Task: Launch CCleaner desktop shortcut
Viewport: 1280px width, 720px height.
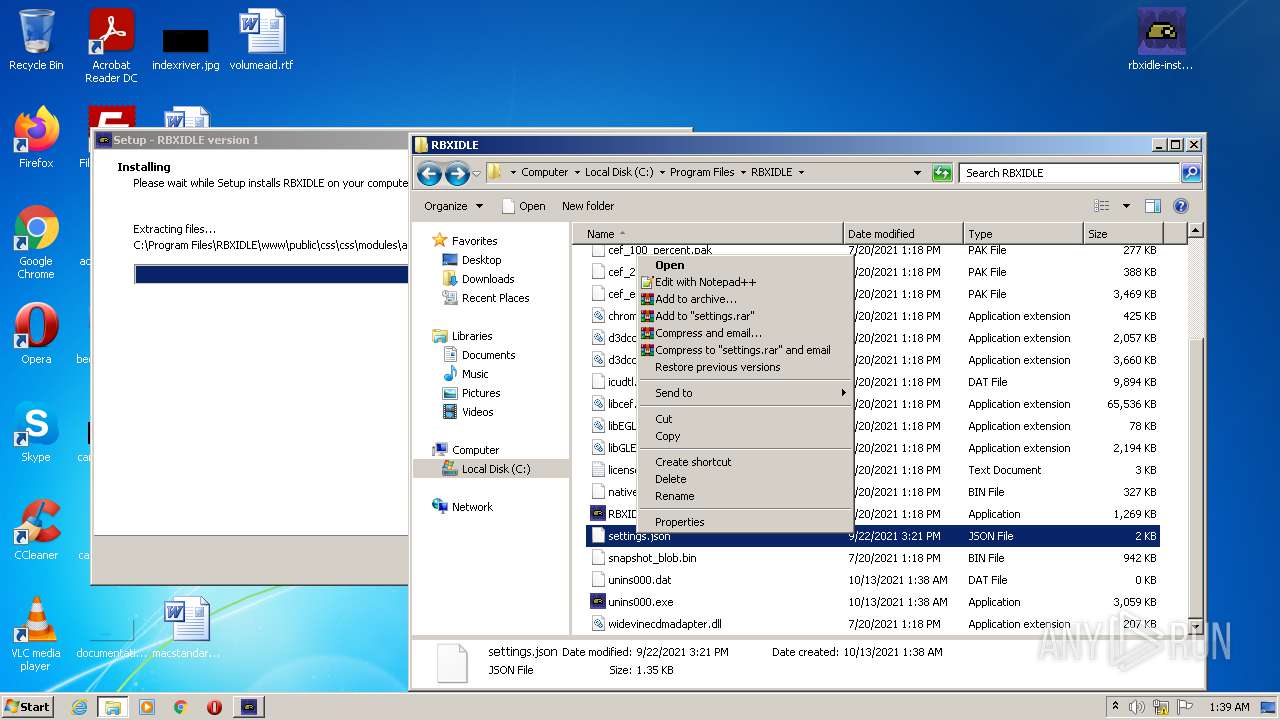Action: pos(36,529)
